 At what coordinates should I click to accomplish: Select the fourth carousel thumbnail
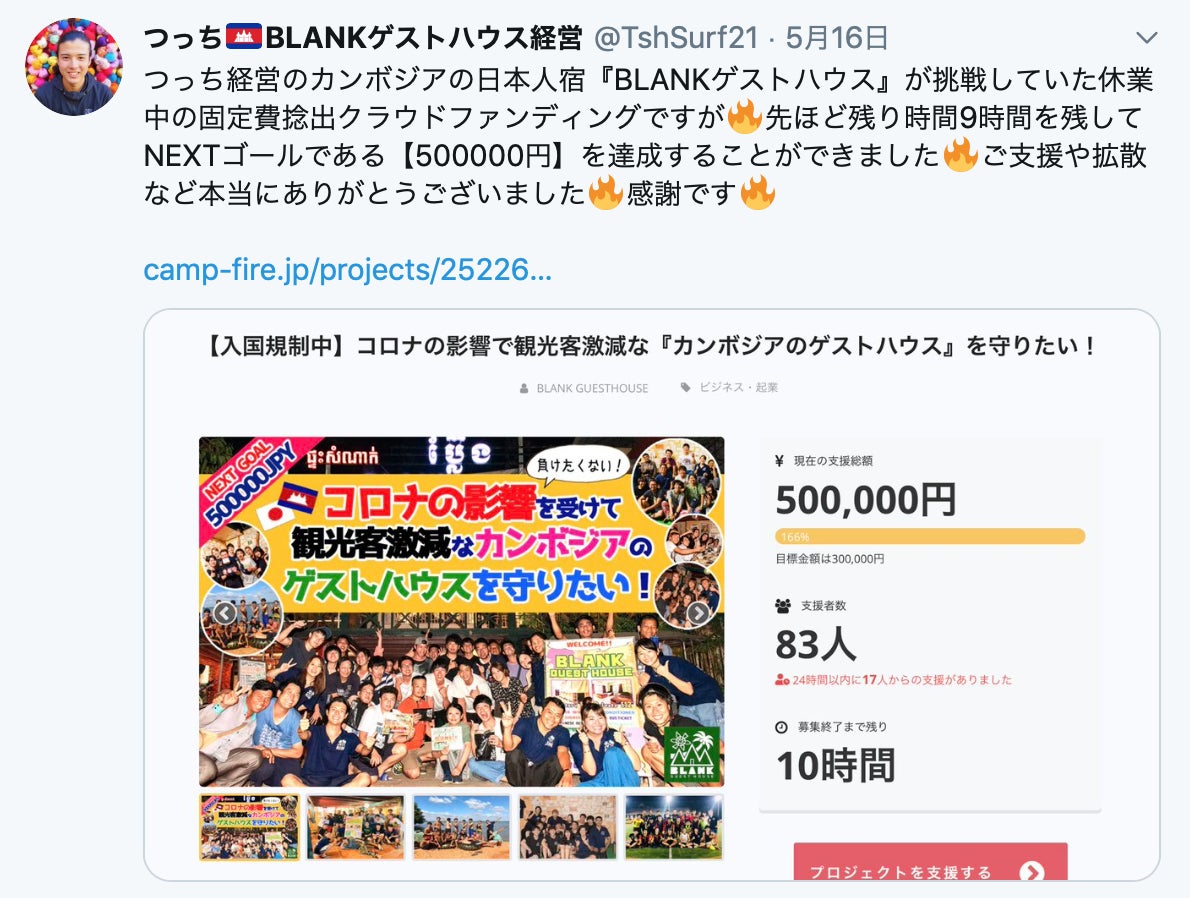[568, 827]
